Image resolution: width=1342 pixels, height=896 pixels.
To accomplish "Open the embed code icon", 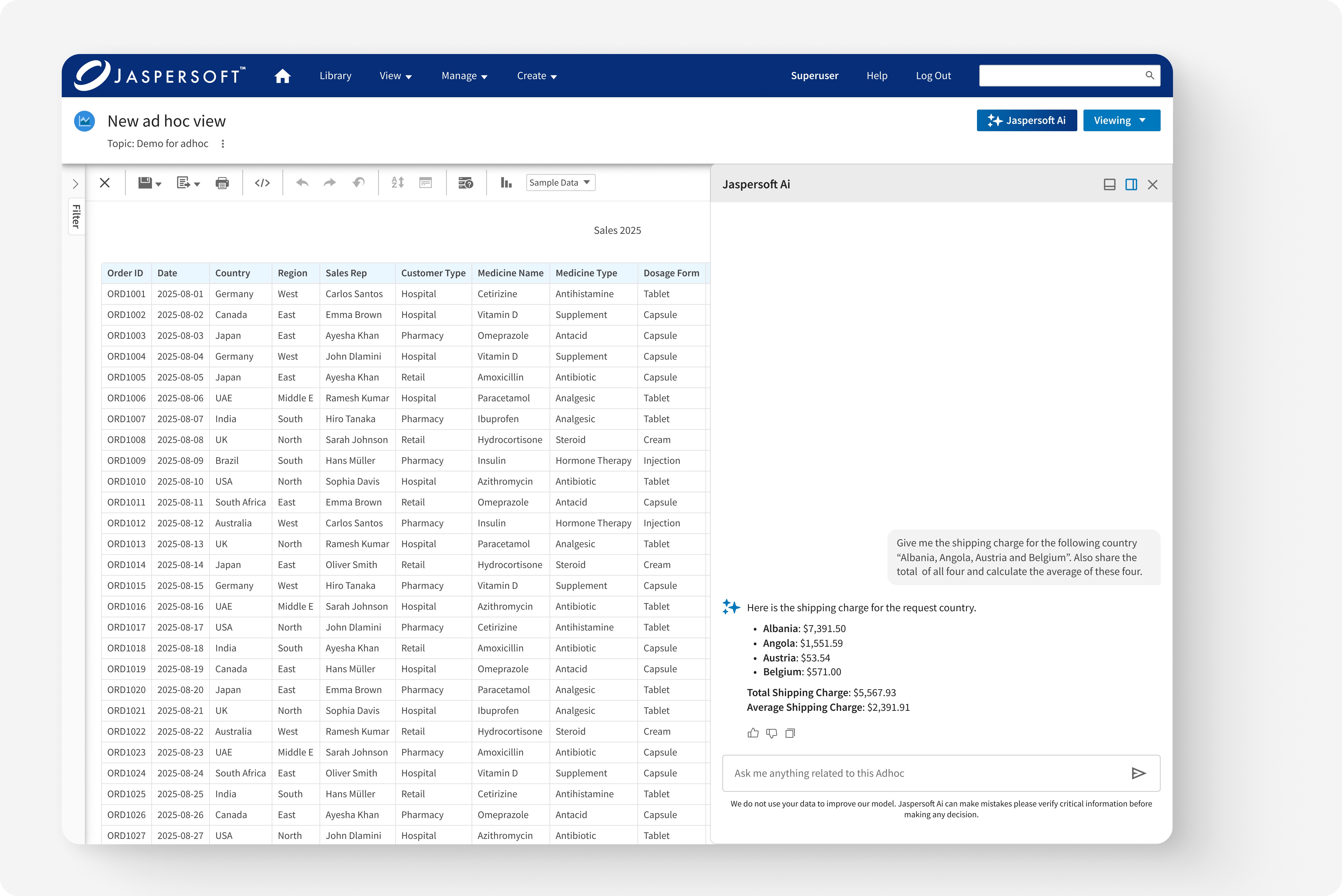I will [262, 183].
